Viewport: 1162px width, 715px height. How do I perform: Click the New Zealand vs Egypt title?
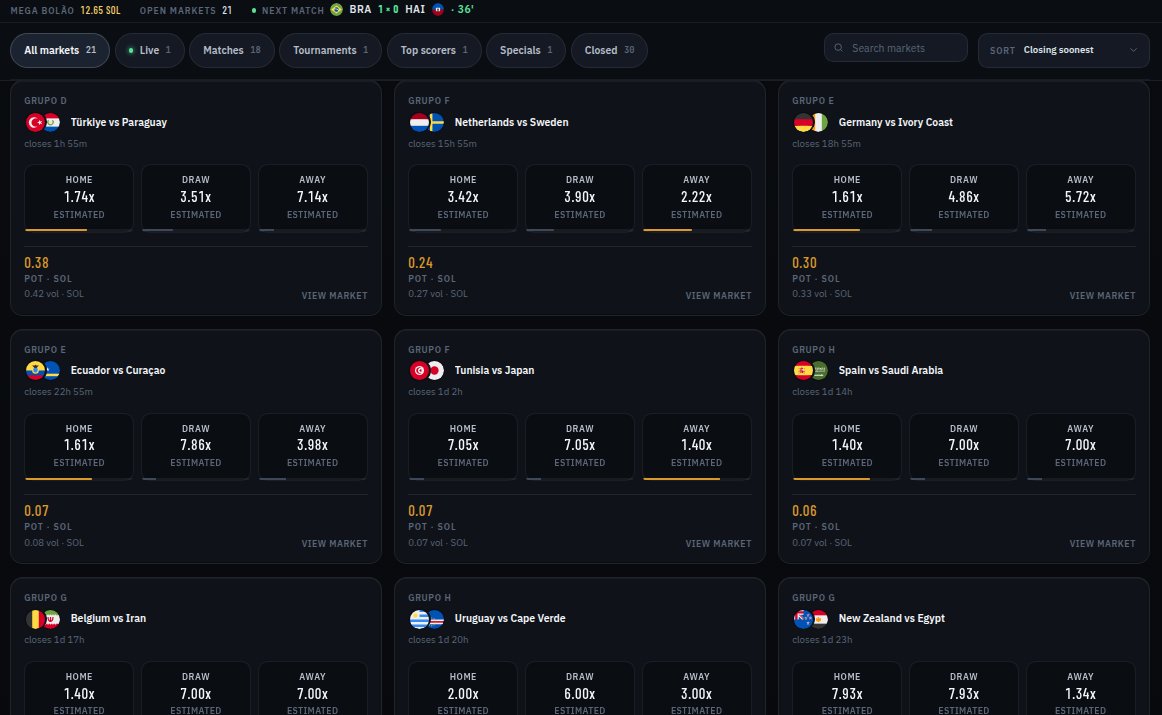tap(892, 619)
